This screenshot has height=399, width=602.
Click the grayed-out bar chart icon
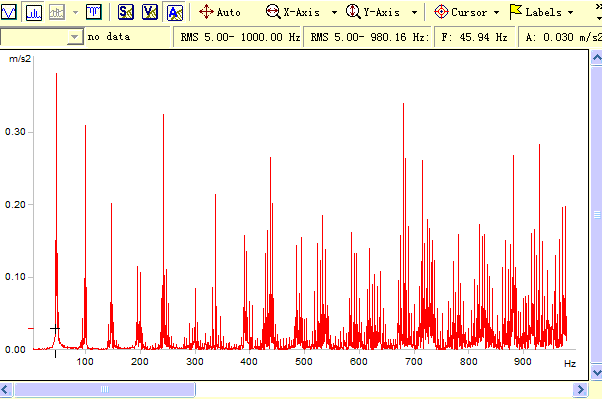pos(57,12)
